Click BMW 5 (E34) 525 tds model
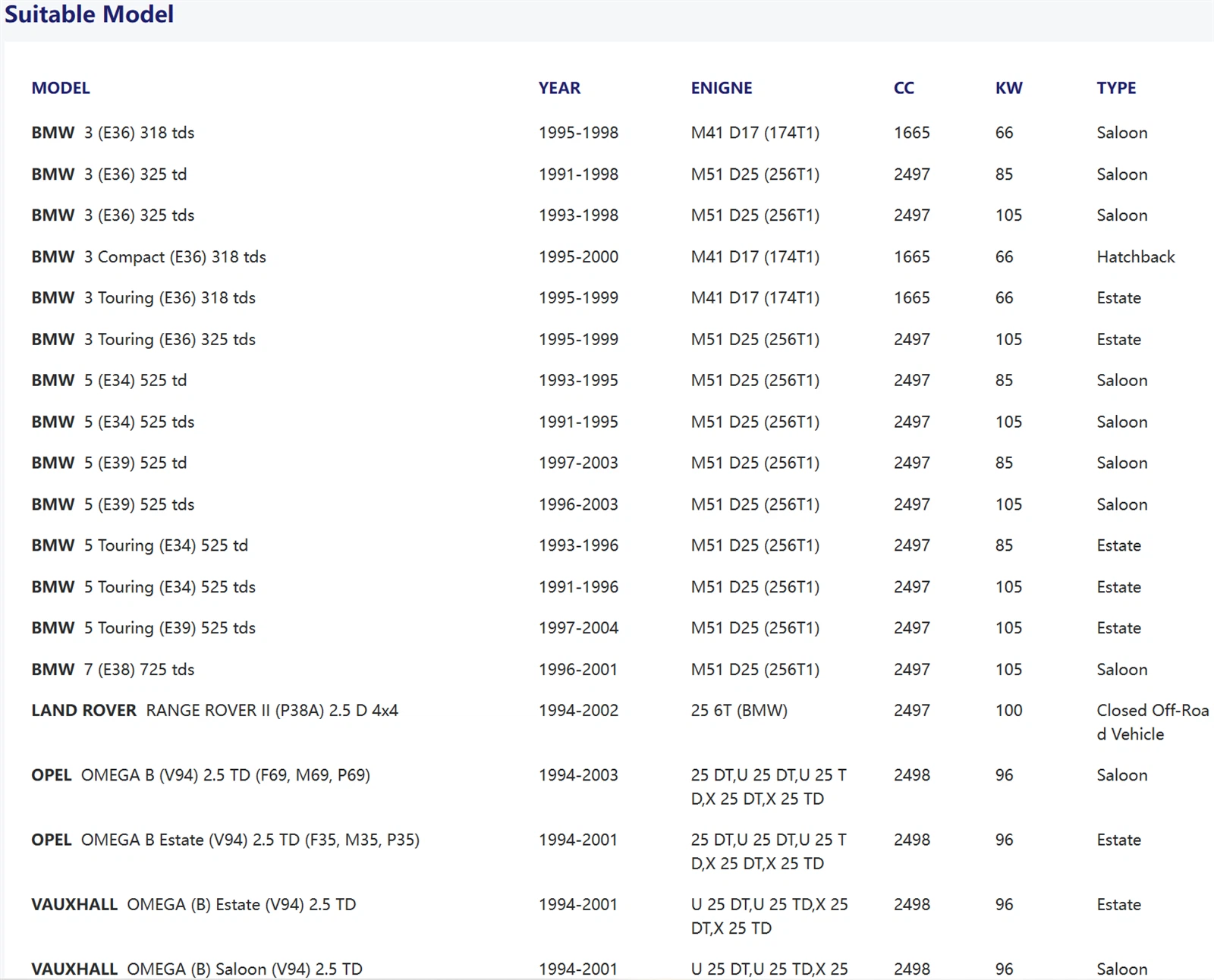Screen dimensions: 1214x980 pyautogui.click(x=113, y=422)
